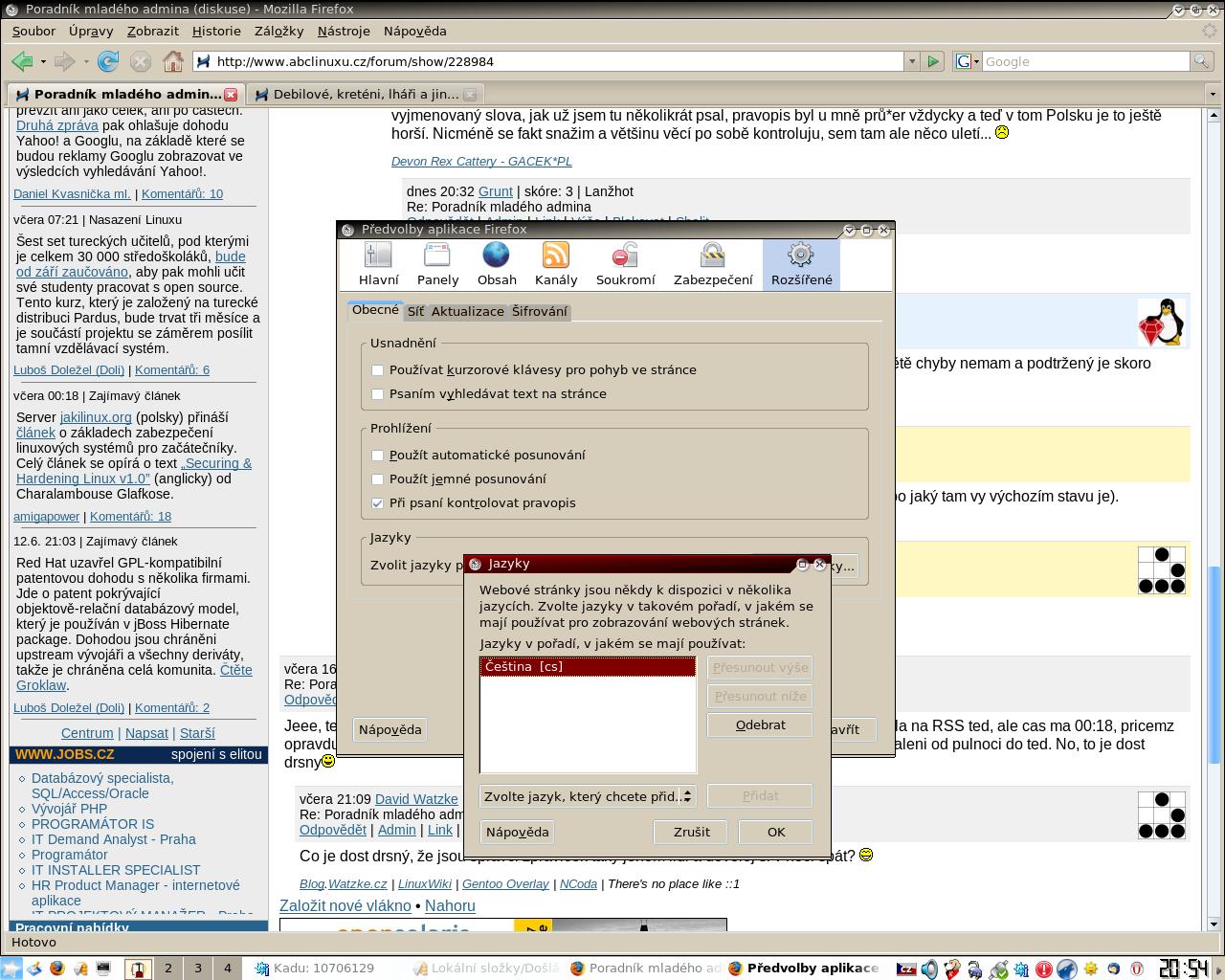The width and height of the screenshot is (1225, 980).
Task: Click the volume speaker tray icon
Action: pyautogui.click(x=929, y=969)
